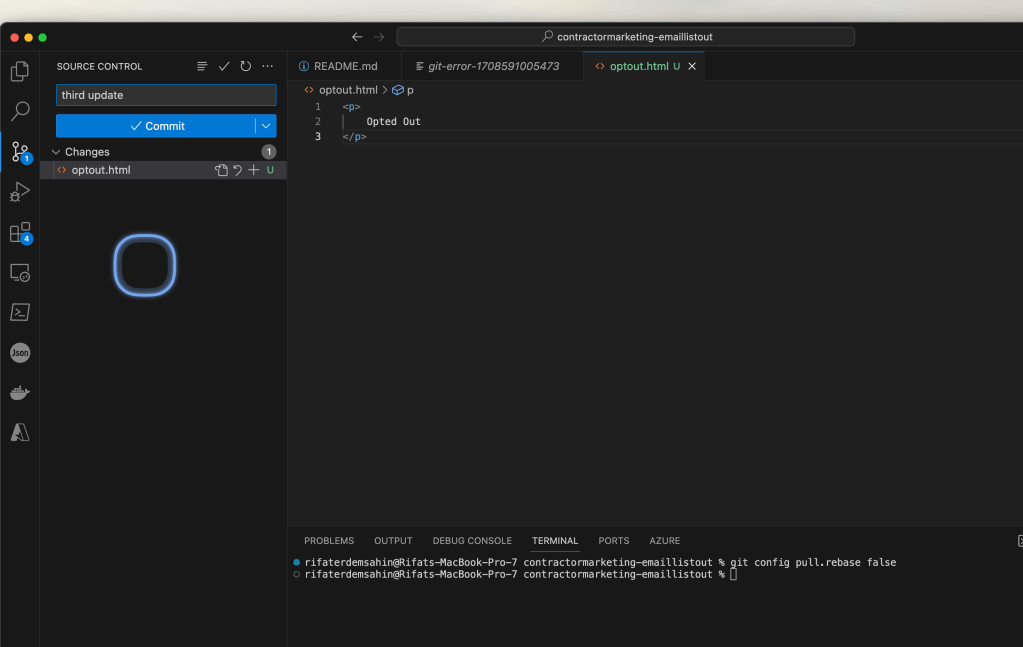
Task: Open the OUTPUT panel tab
Action: (393, 541)
